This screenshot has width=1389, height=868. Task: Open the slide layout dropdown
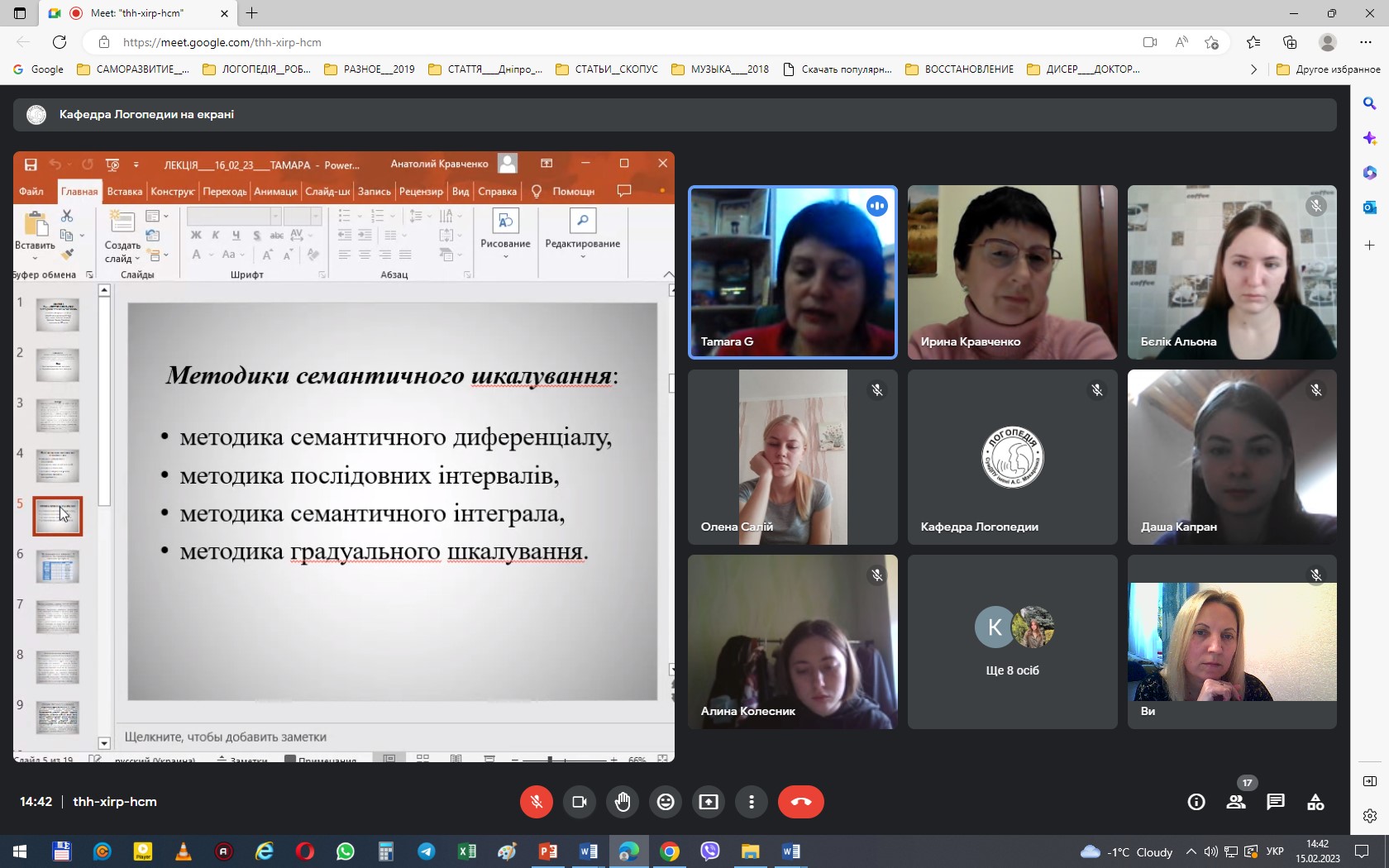pyautogui.click(x=156, y=216)
